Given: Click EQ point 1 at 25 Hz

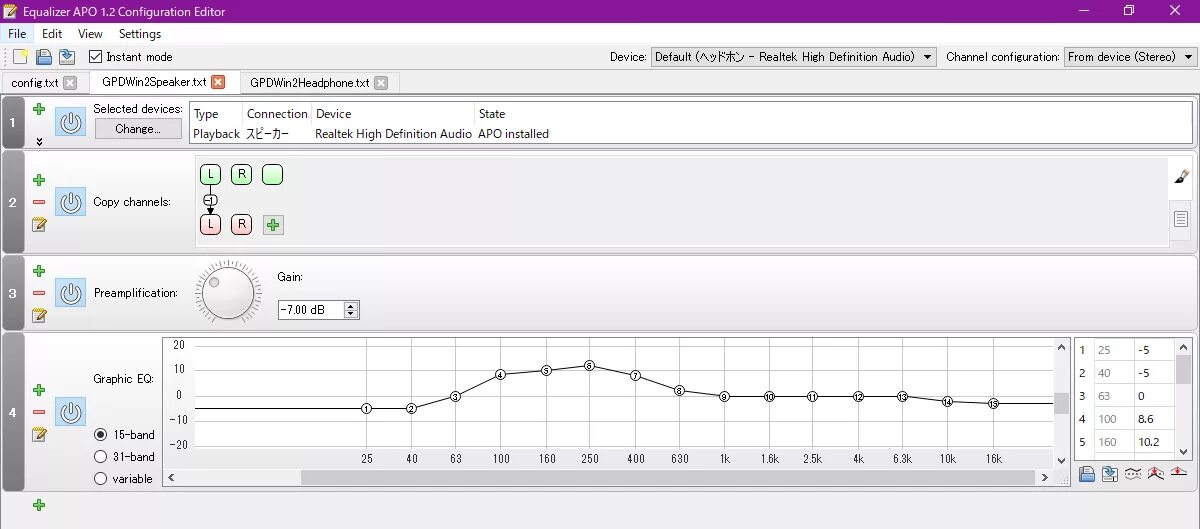Looking at the screenshot, I should (367, 408).
